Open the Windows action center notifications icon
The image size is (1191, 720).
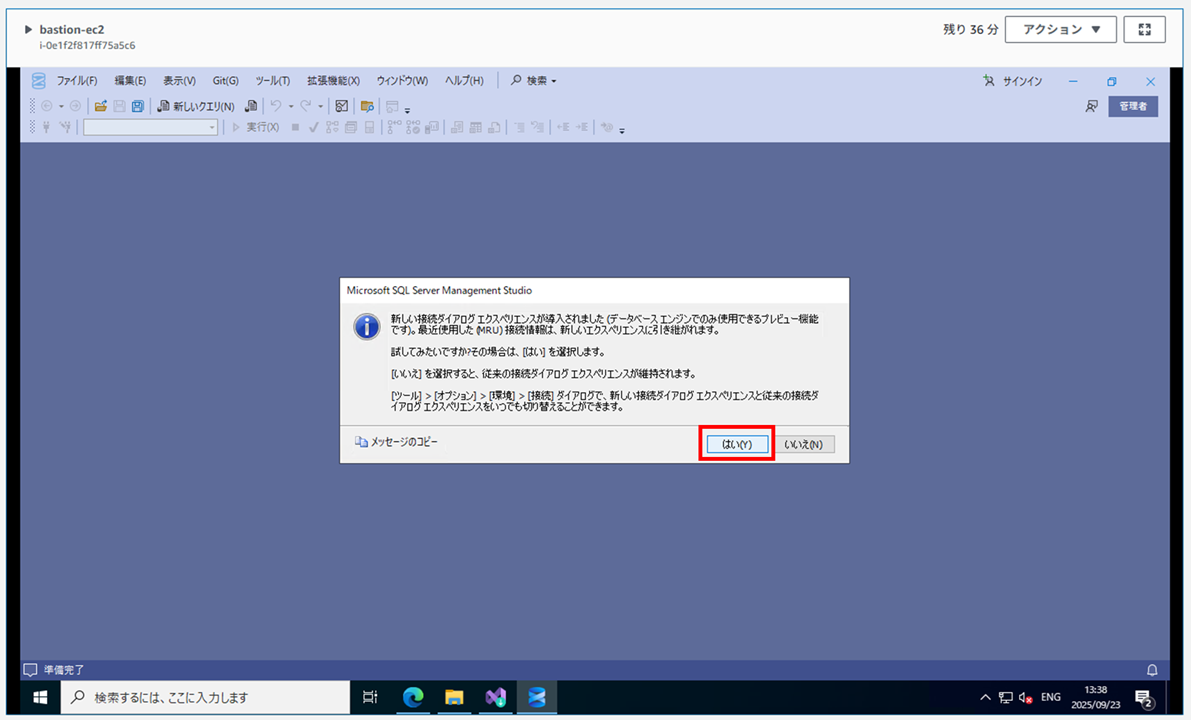[x=1144, y=697]
